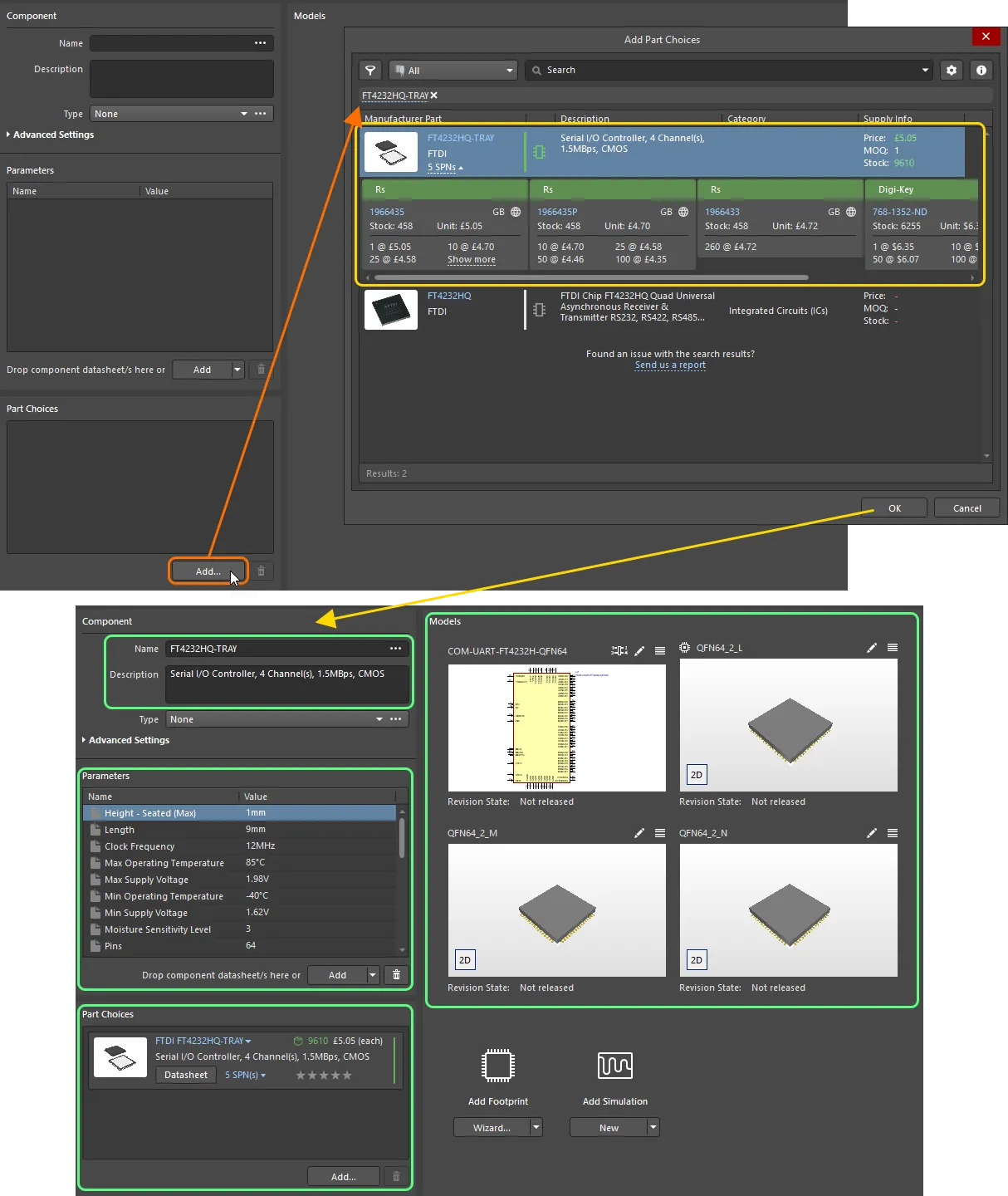Screen dimensions: 1008x1196
Task: Edit the COM-UART-FT4232H-QFN64 symbol with the pencil icon
Action: tap(639, 650)
